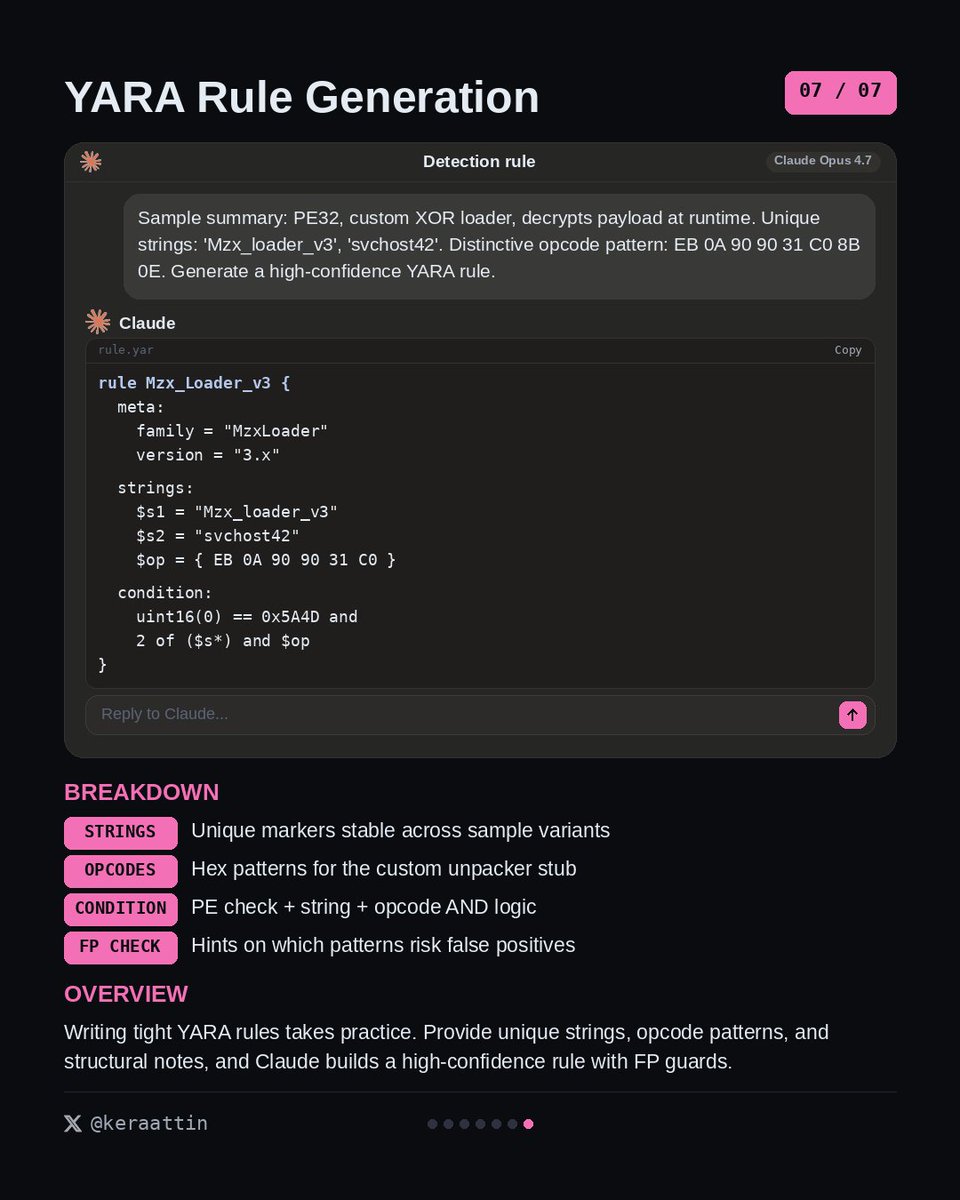Click text Hex patterns for the custom unpacker stub
The height and width of the screenshot is (1200, 960).
point(384,869)
